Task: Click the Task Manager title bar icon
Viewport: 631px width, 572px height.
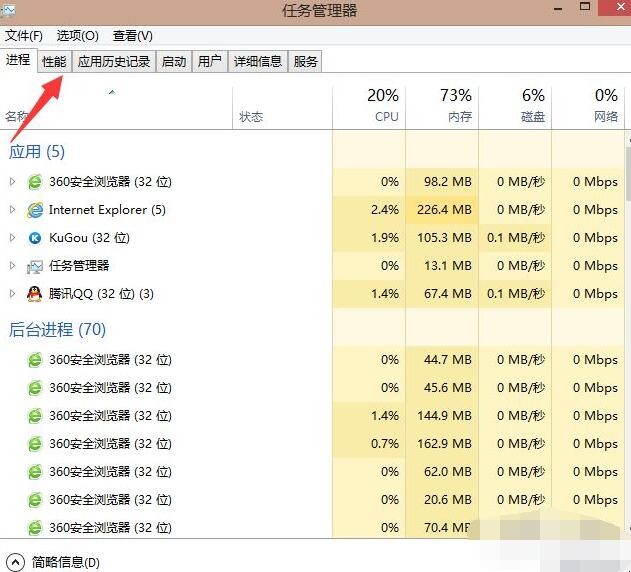Action: point(7,10)
